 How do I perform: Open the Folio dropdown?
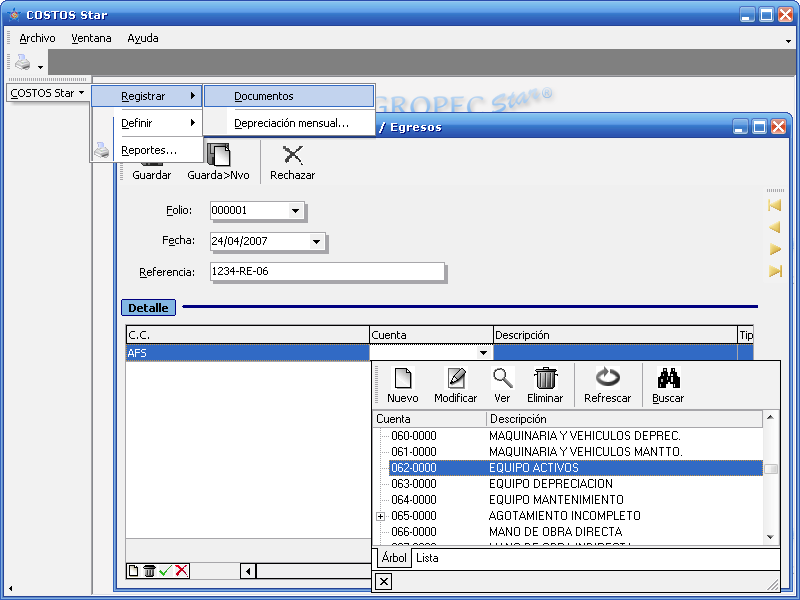click(295, 210)
